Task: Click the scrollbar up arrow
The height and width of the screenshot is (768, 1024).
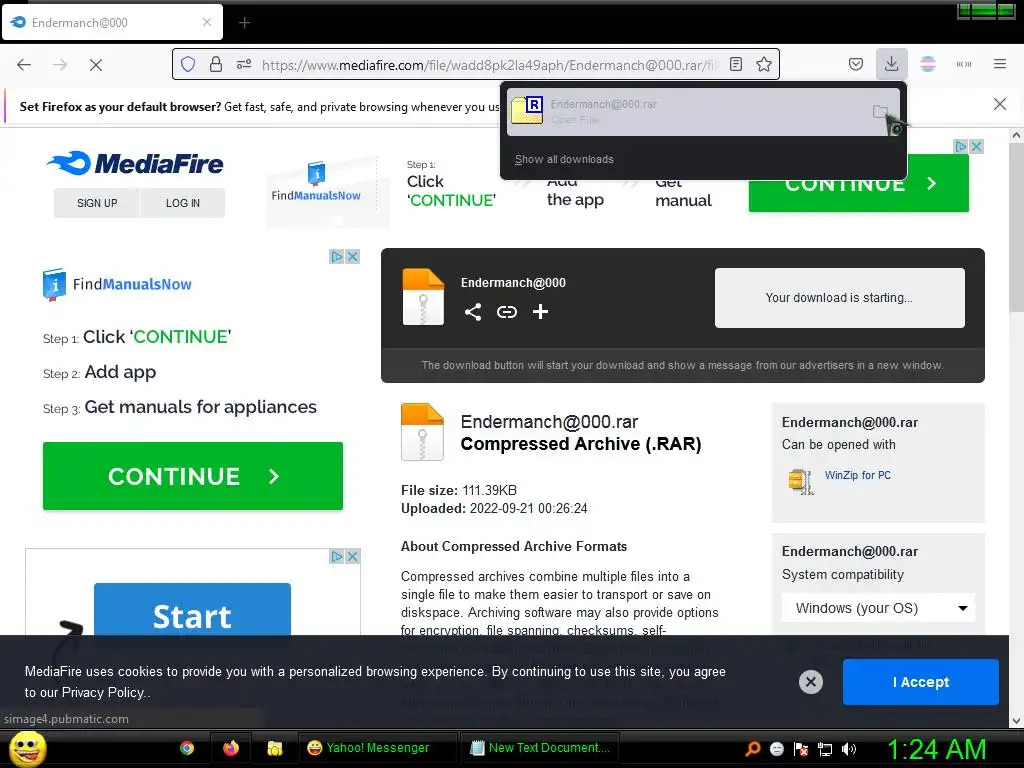Action: 1016,135
